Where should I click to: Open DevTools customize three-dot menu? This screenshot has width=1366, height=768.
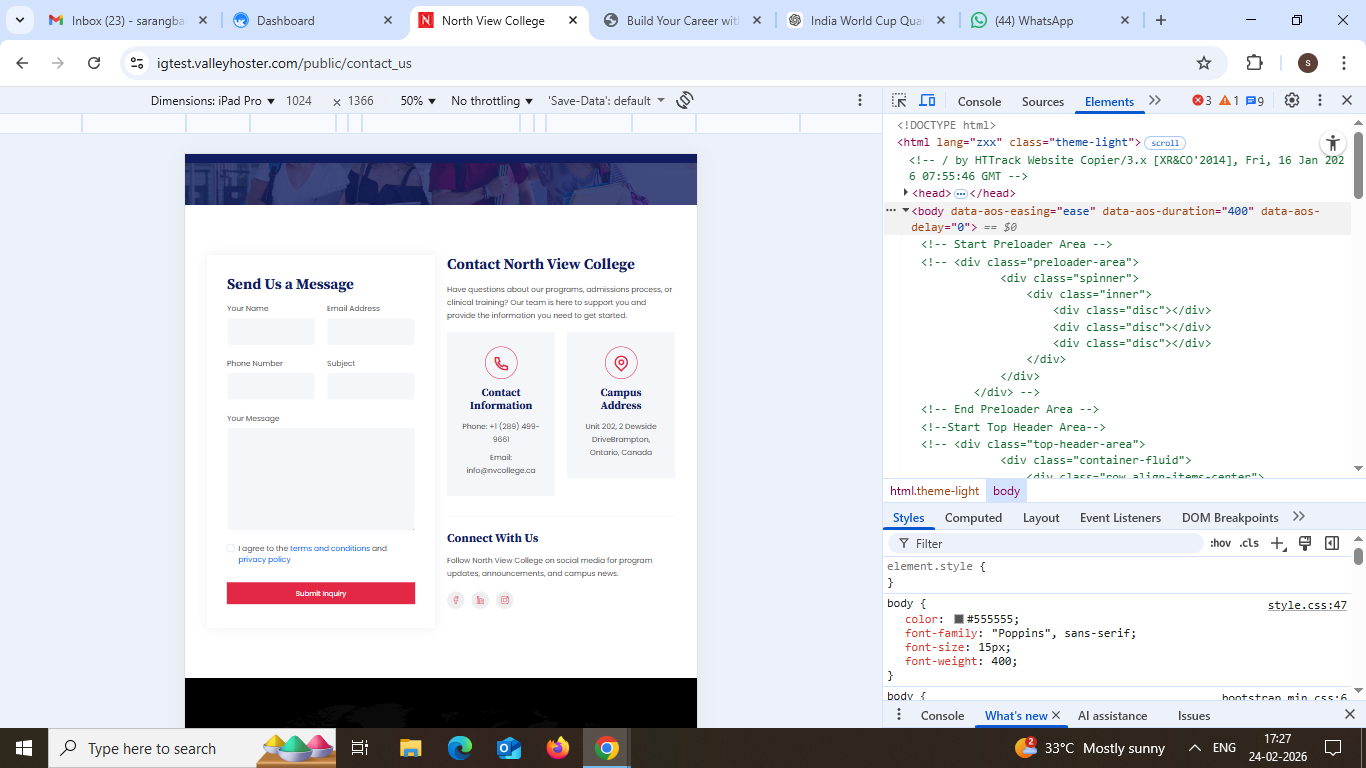tap(1320, 100)
